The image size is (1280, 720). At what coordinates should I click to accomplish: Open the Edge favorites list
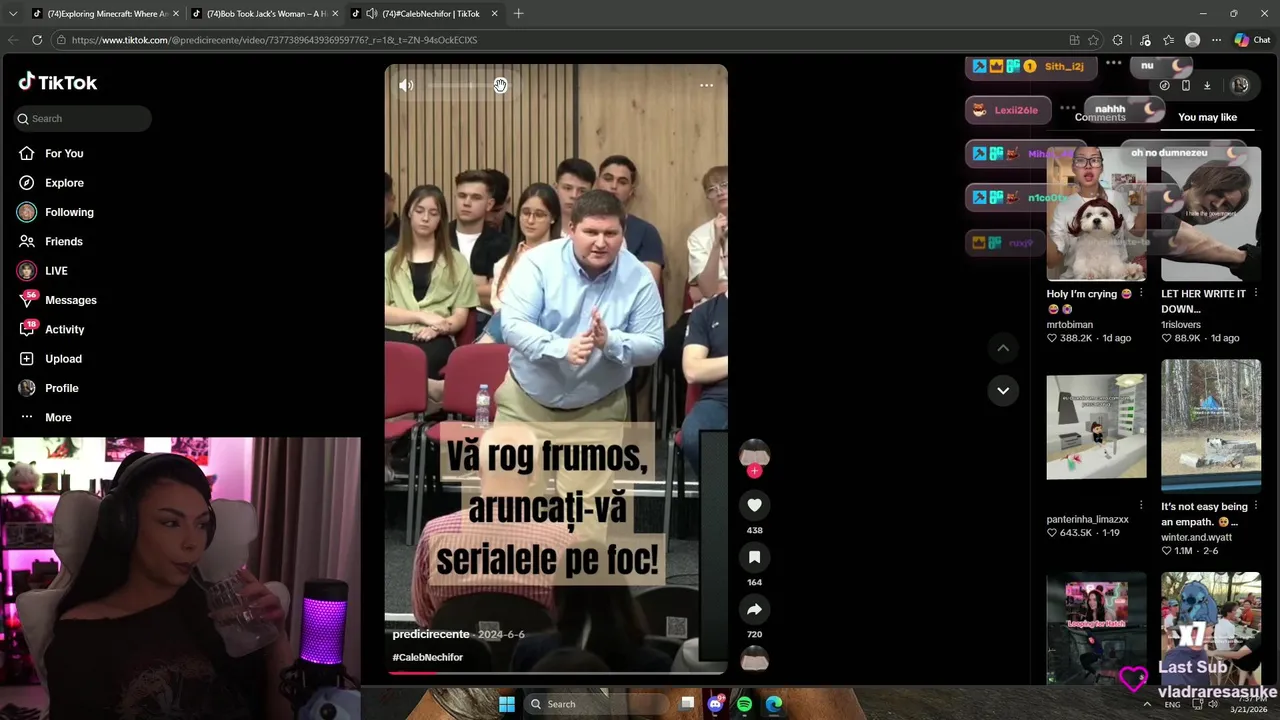(x=1168, y=40)
